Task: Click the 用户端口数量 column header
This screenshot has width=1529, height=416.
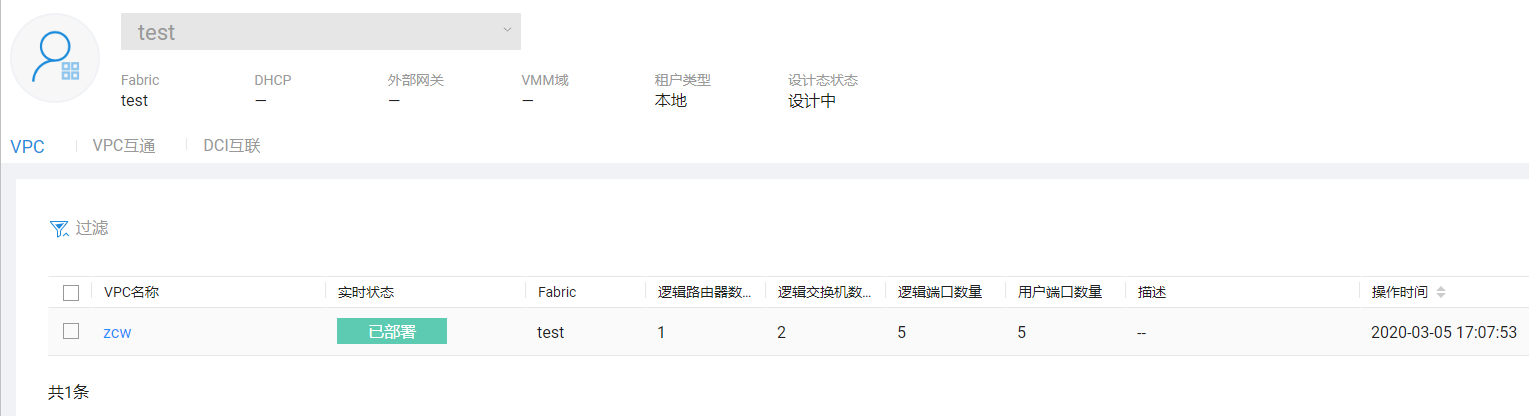Action: pos(1059,292)
